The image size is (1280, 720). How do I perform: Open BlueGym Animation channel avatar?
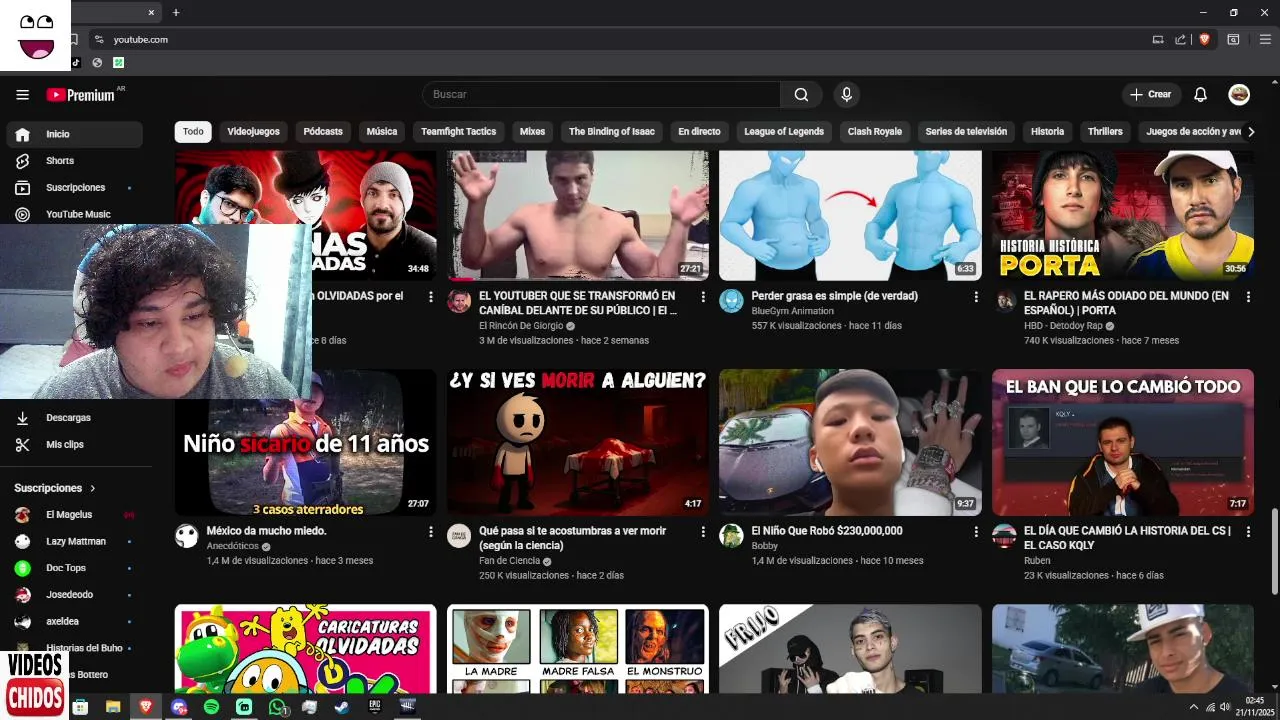[x=731, y=301]
